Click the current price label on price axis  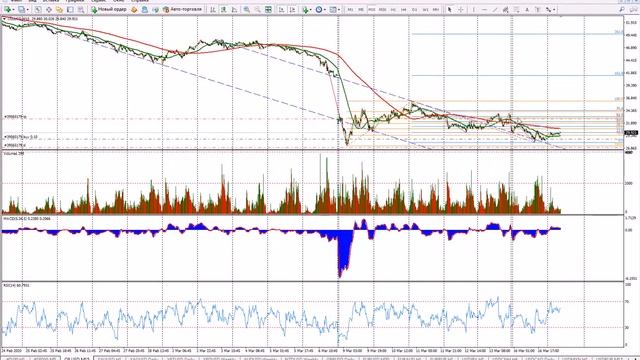pyautogui.click(x=631, y=133)
